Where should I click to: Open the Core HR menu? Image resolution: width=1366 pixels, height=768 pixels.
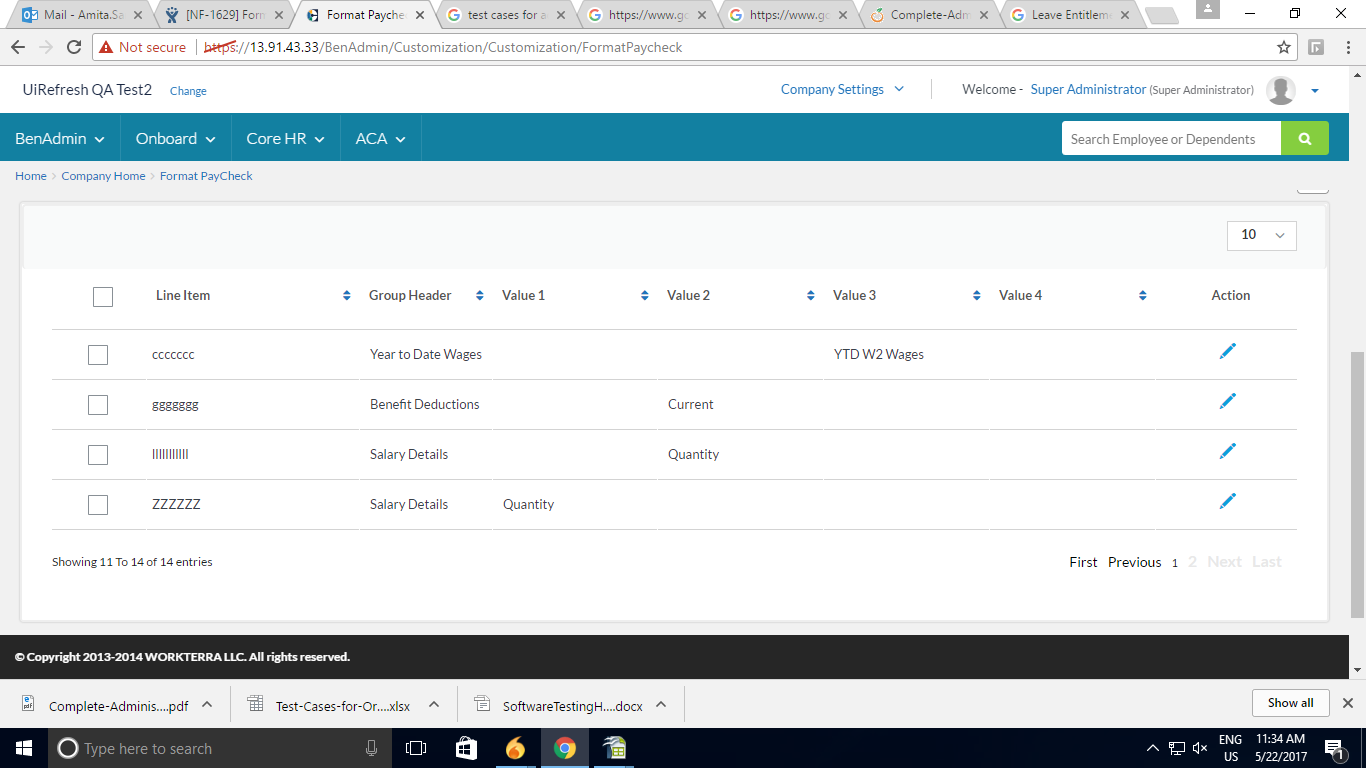[285, 139]
